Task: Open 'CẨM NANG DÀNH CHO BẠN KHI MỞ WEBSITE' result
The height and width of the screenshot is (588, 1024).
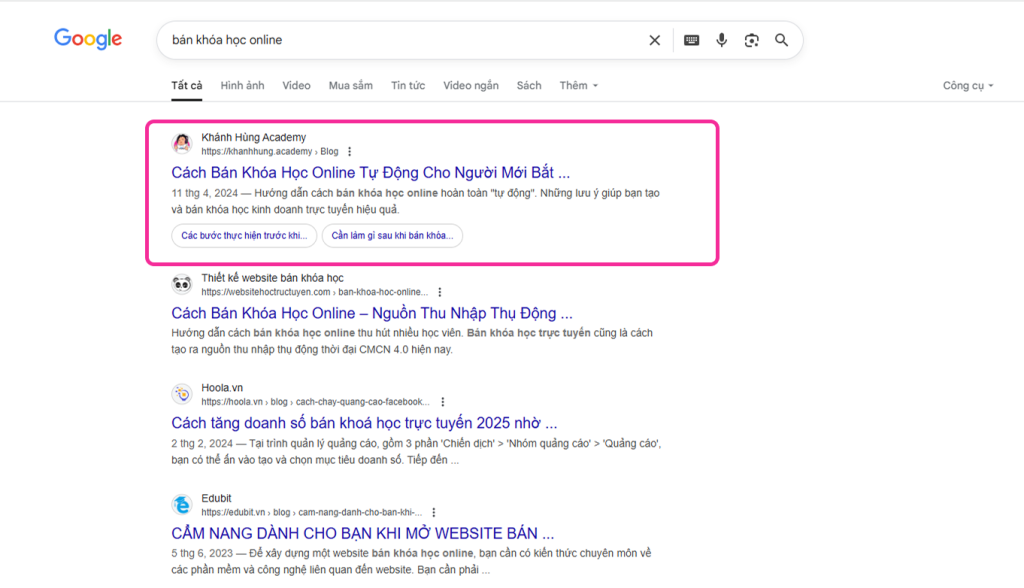Action: click(362, 533)
